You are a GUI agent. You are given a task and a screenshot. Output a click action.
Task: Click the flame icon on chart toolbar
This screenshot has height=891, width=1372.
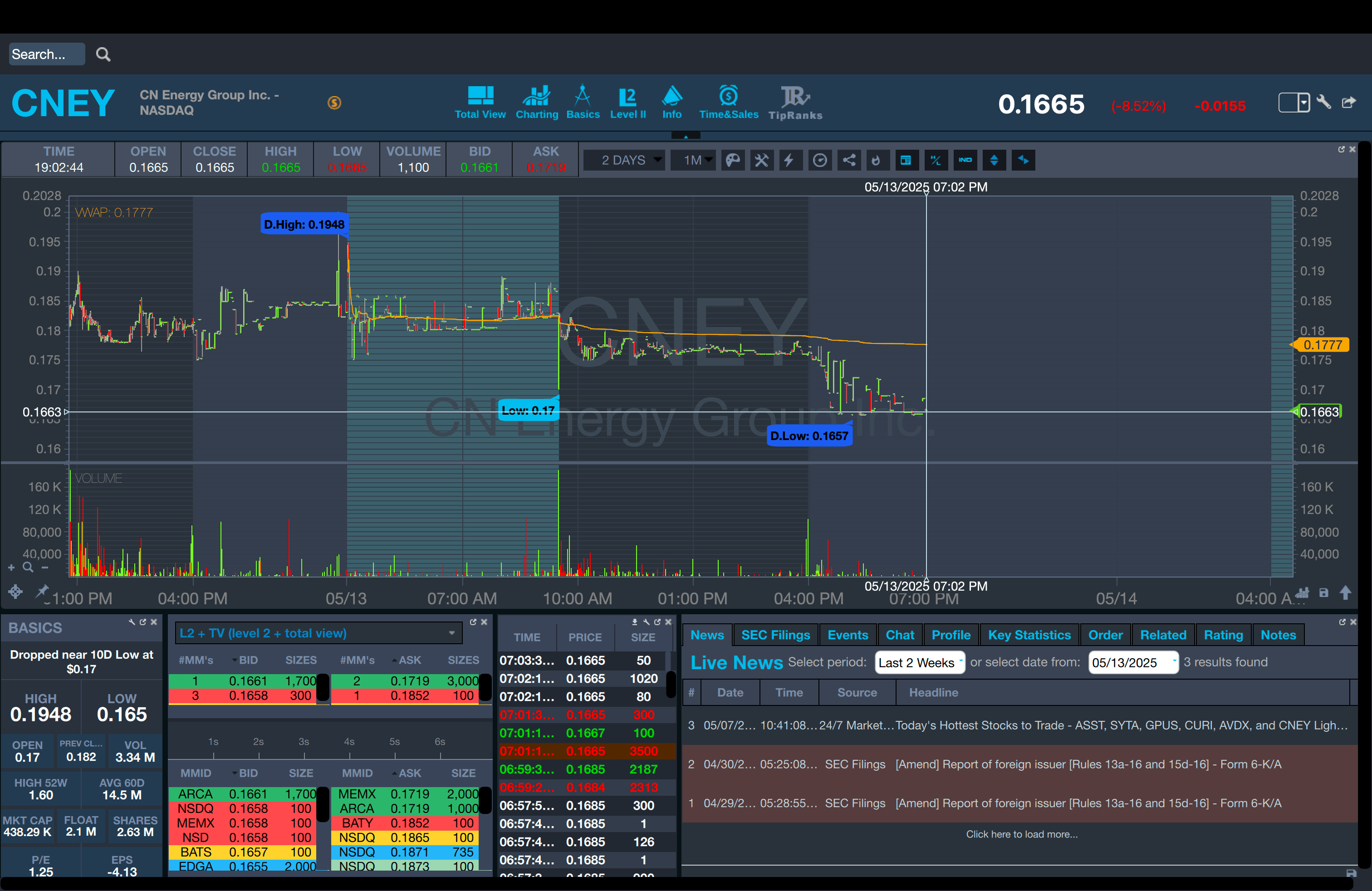876,160
